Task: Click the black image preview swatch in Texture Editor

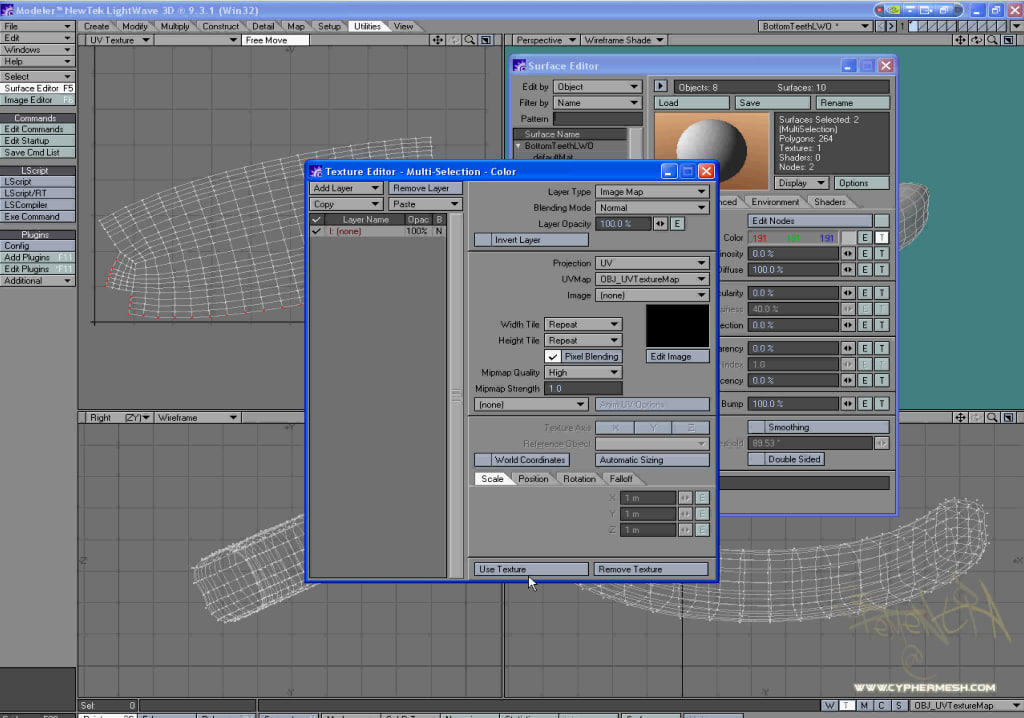Action: coord(676,324)
